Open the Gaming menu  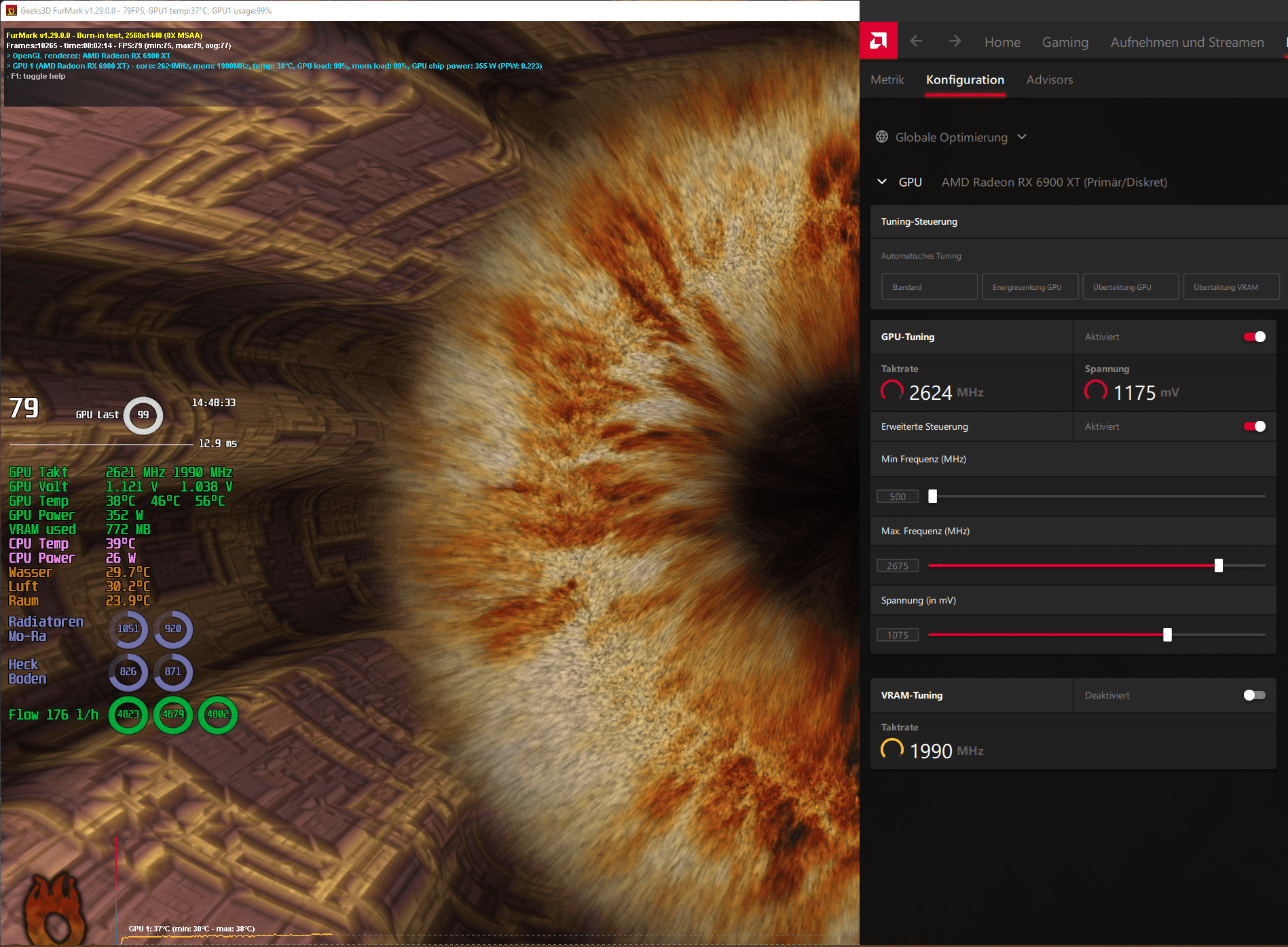point(1065,42)
